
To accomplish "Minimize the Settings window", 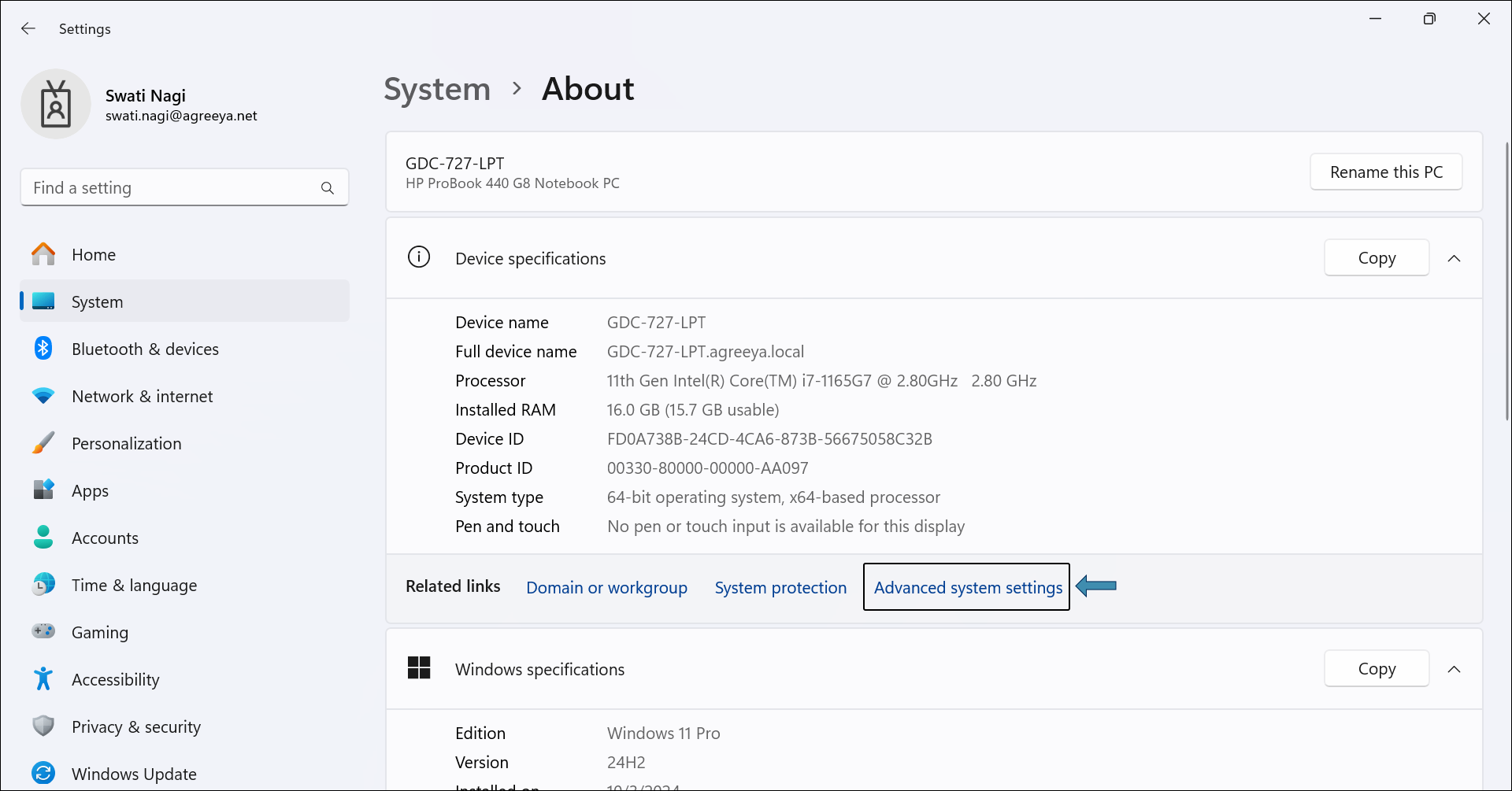I will pos(1376,18).
